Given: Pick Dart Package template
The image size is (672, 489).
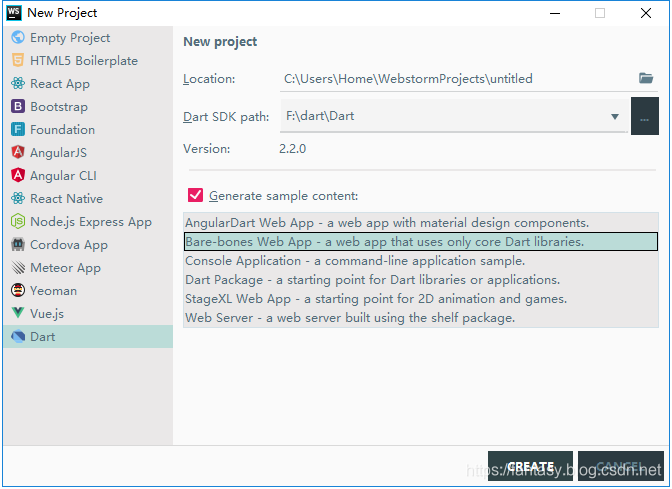Looking at the screenshot, I should [x=421, y=279].
